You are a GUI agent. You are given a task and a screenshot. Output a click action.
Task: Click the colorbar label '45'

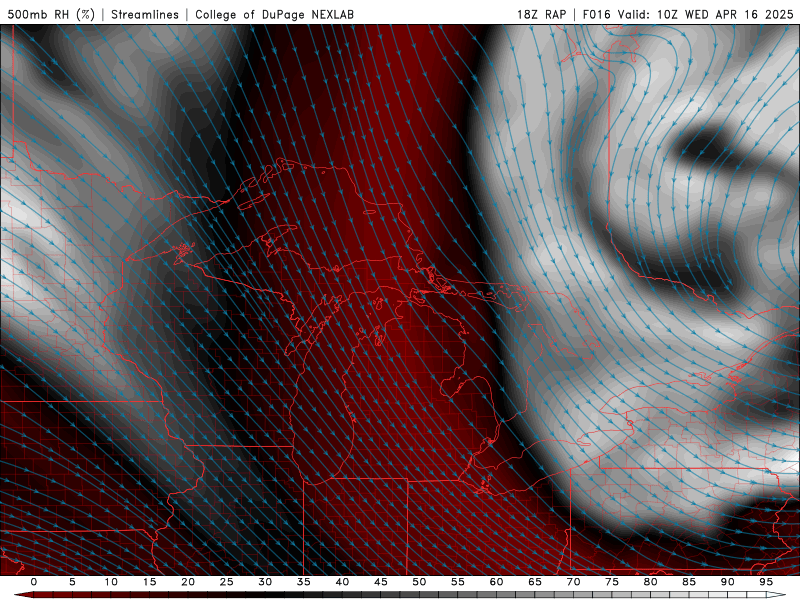pos(381,582)
